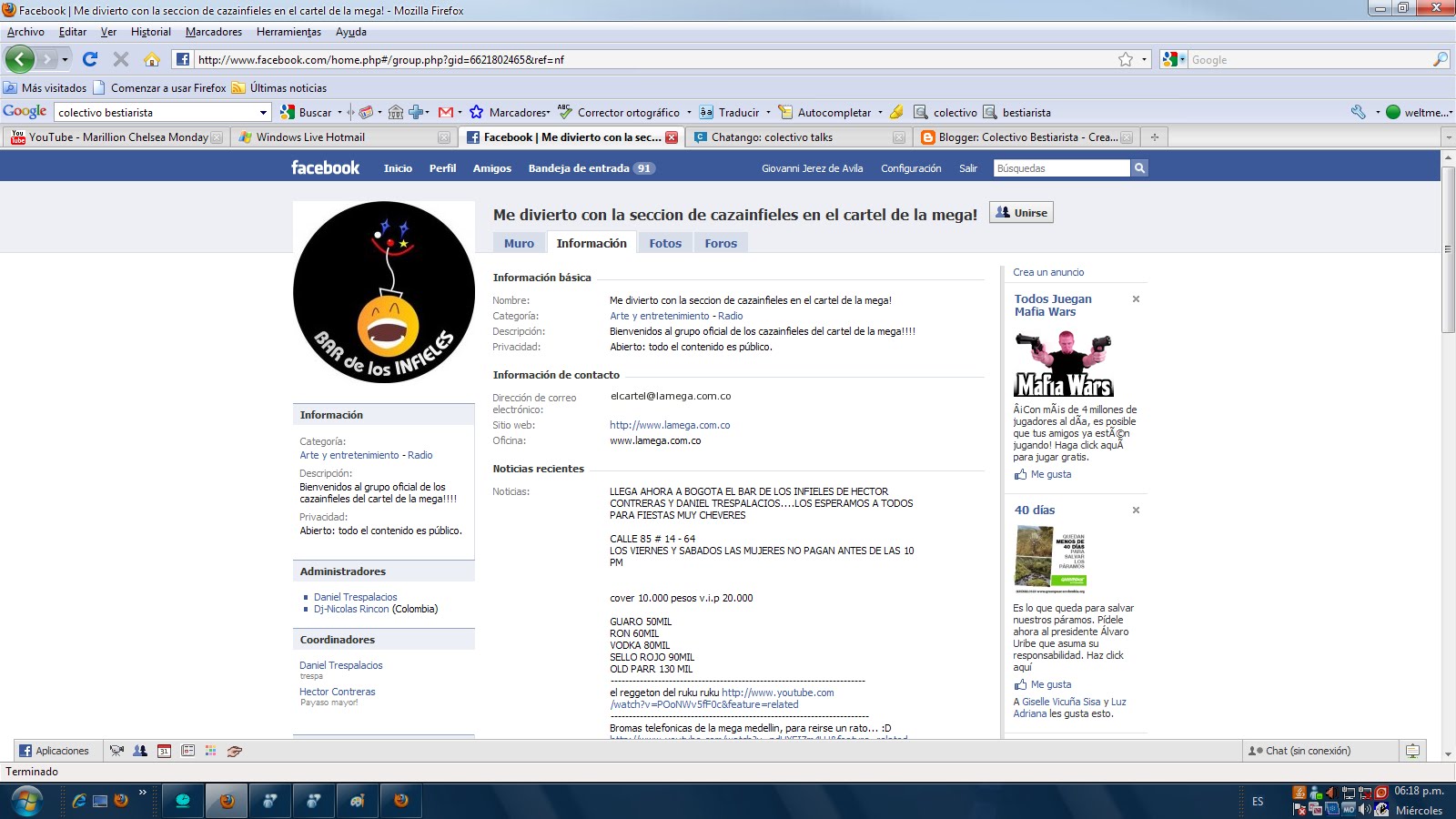Expand the Autocompletar dropdown arrow
The height and width of the screenshot is (819, 1456).
[880, 113]
